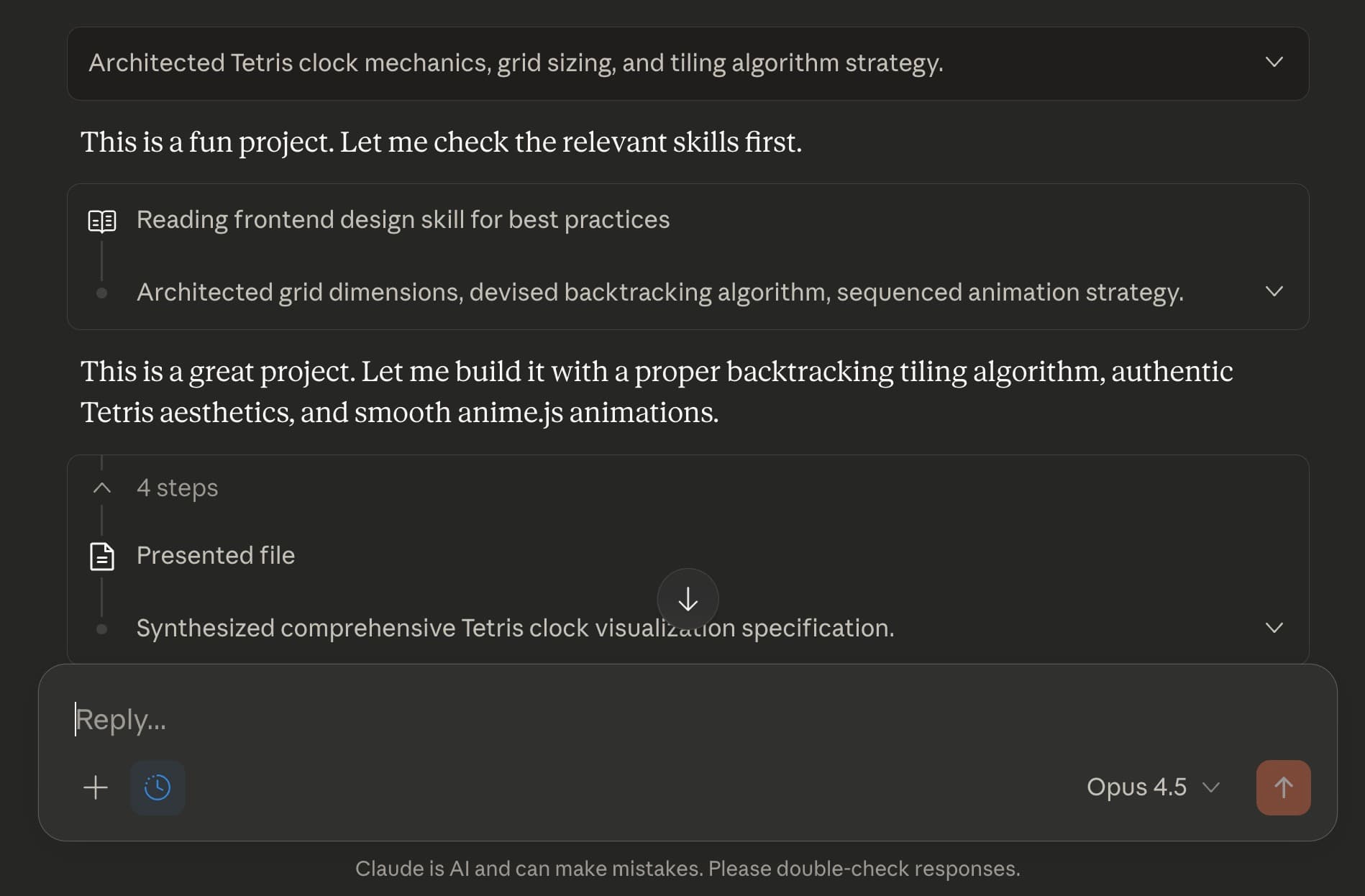This screenshot has height=896, width=1365.
Task: Click the Architected grid dimensions text line
Action: 659,293
